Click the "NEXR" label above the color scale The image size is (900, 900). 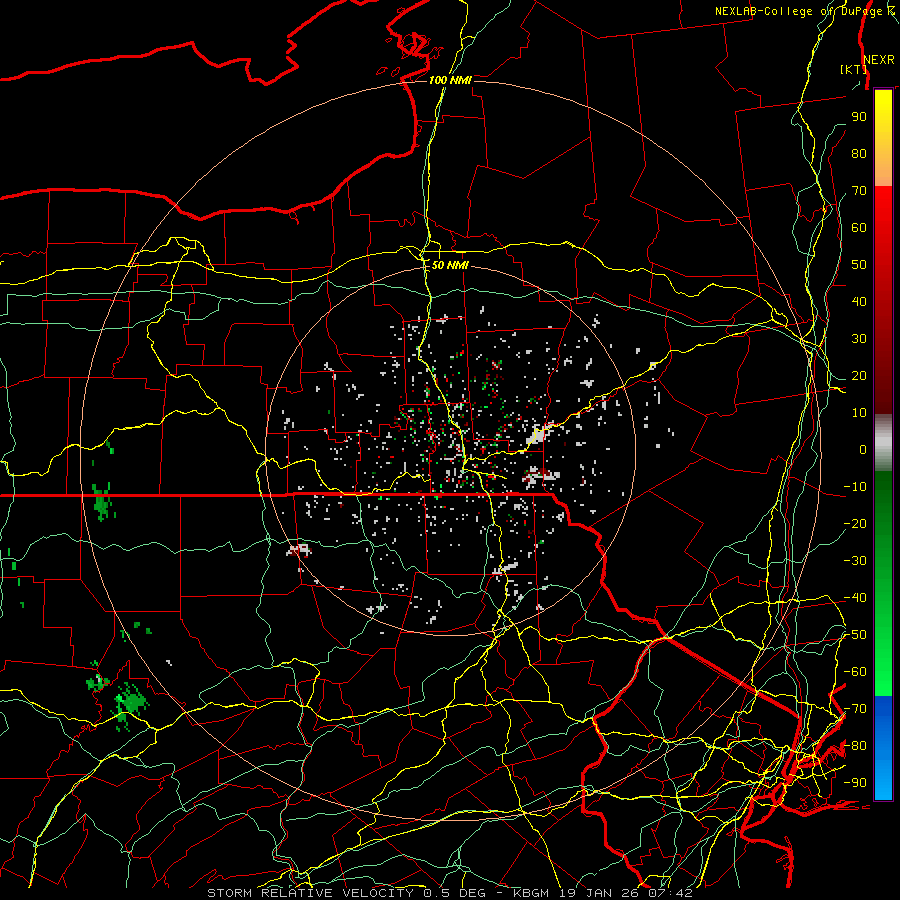click(x=879, y=60)
